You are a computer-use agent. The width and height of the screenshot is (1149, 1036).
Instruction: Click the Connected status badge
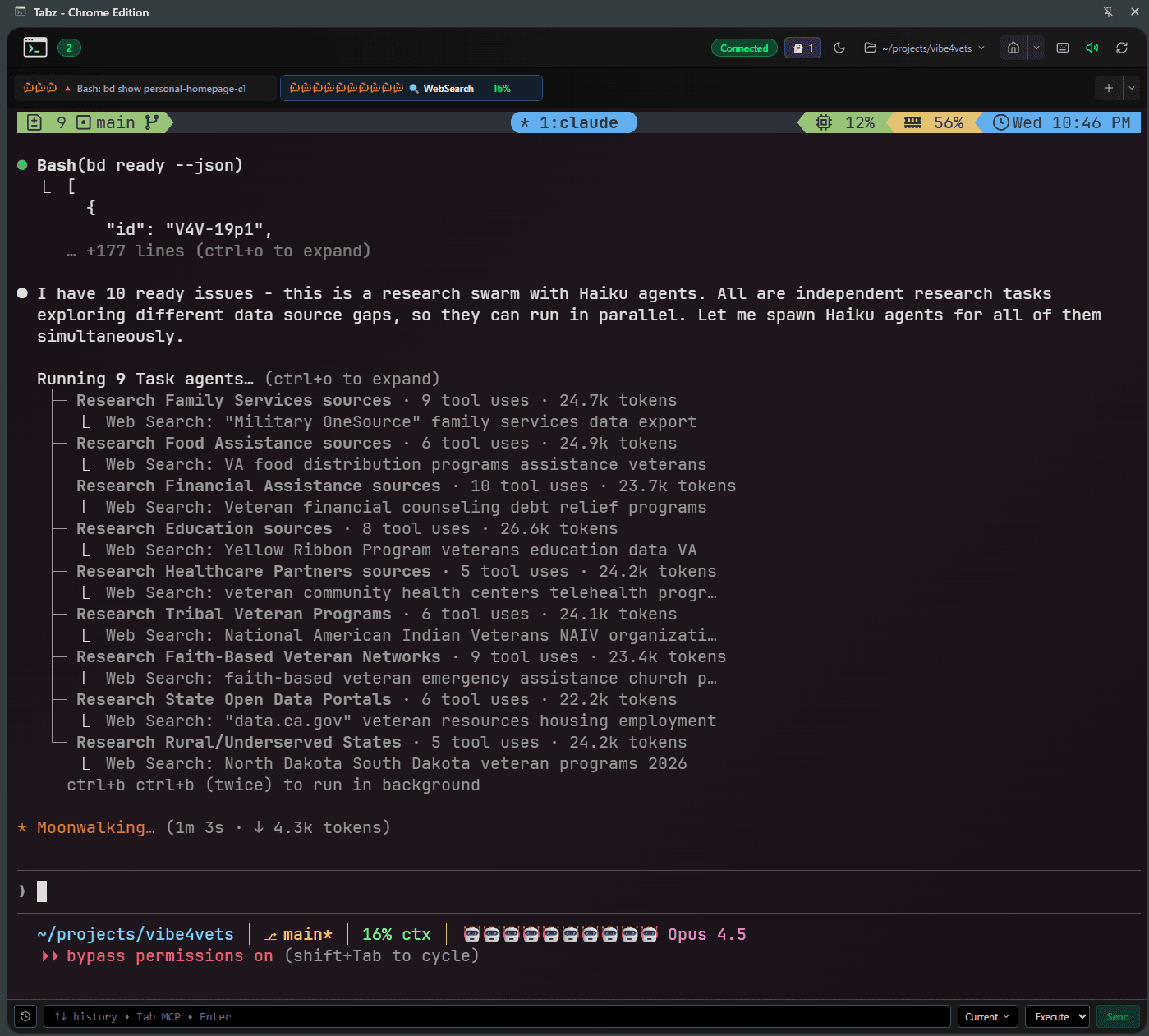[x=744, y=48]
